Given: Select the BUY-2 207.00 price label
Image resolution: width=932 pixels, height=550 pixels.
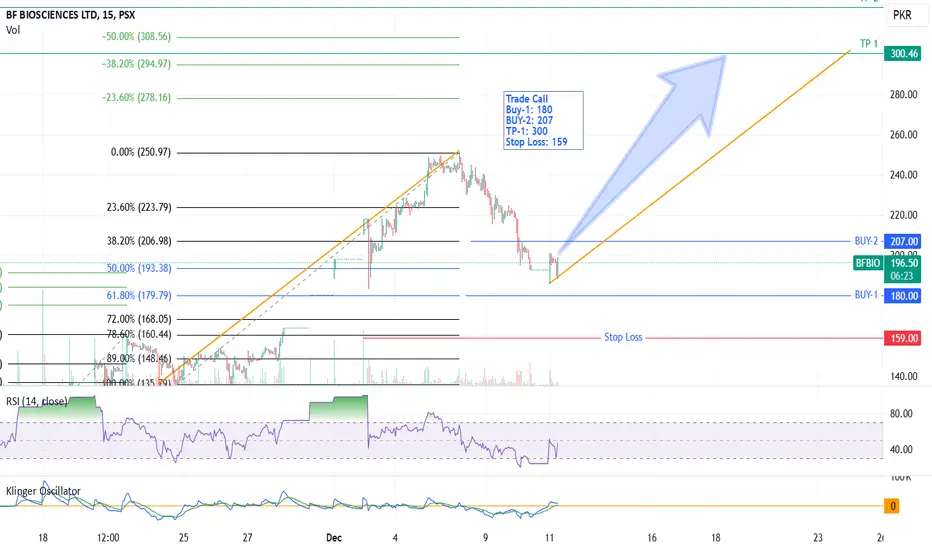Looking at the screenshot, I should [902, 241].
